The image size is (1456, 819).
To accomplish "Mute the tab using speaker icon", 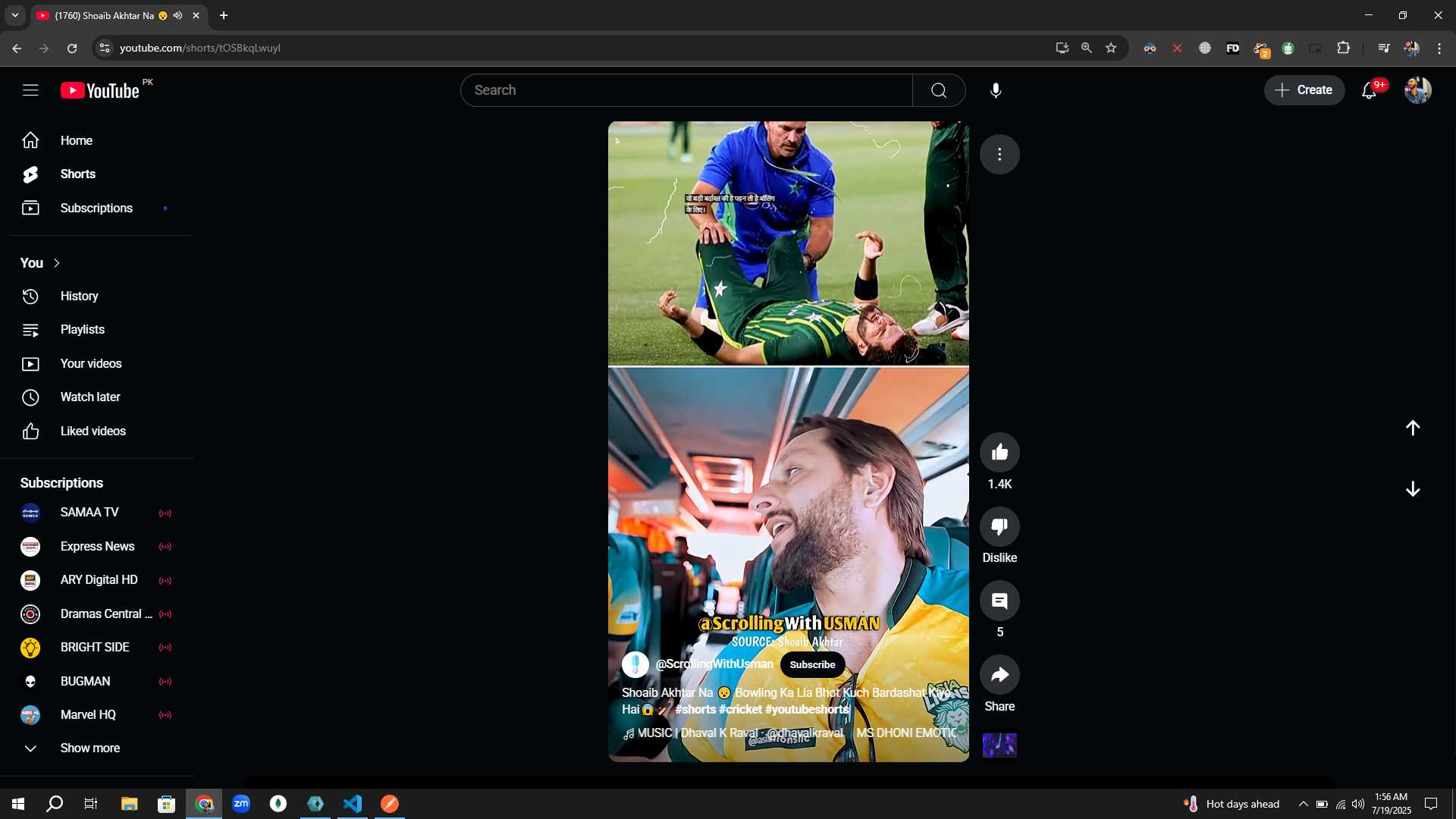I will [x=177, y=15].
